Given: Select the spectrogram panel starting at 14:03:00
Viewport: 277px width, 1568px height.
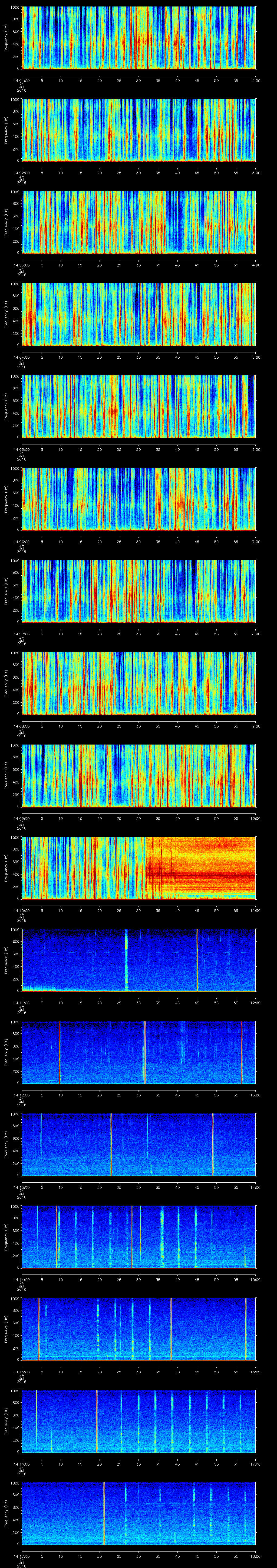Looking at the screenshot, I should click(139, 222).
